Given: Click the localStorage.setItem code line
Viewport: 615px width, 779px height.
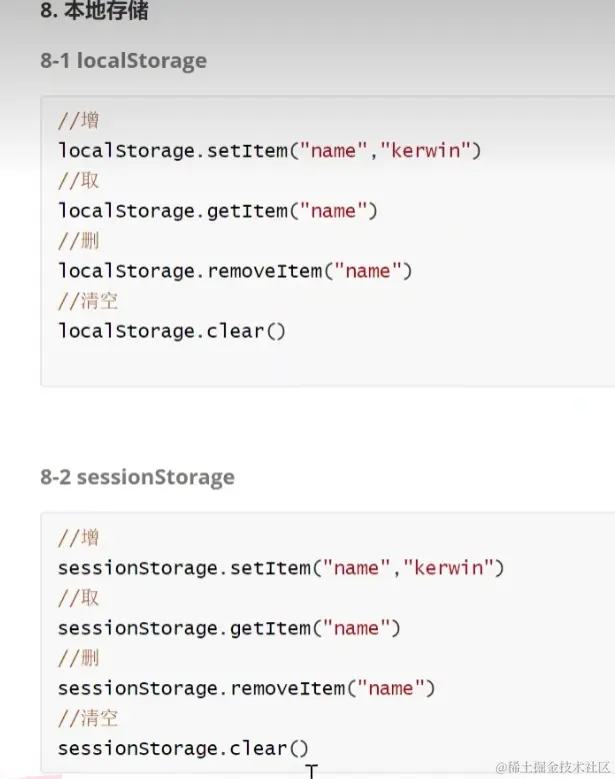Looking at the screenshot, I should [270, 150].
